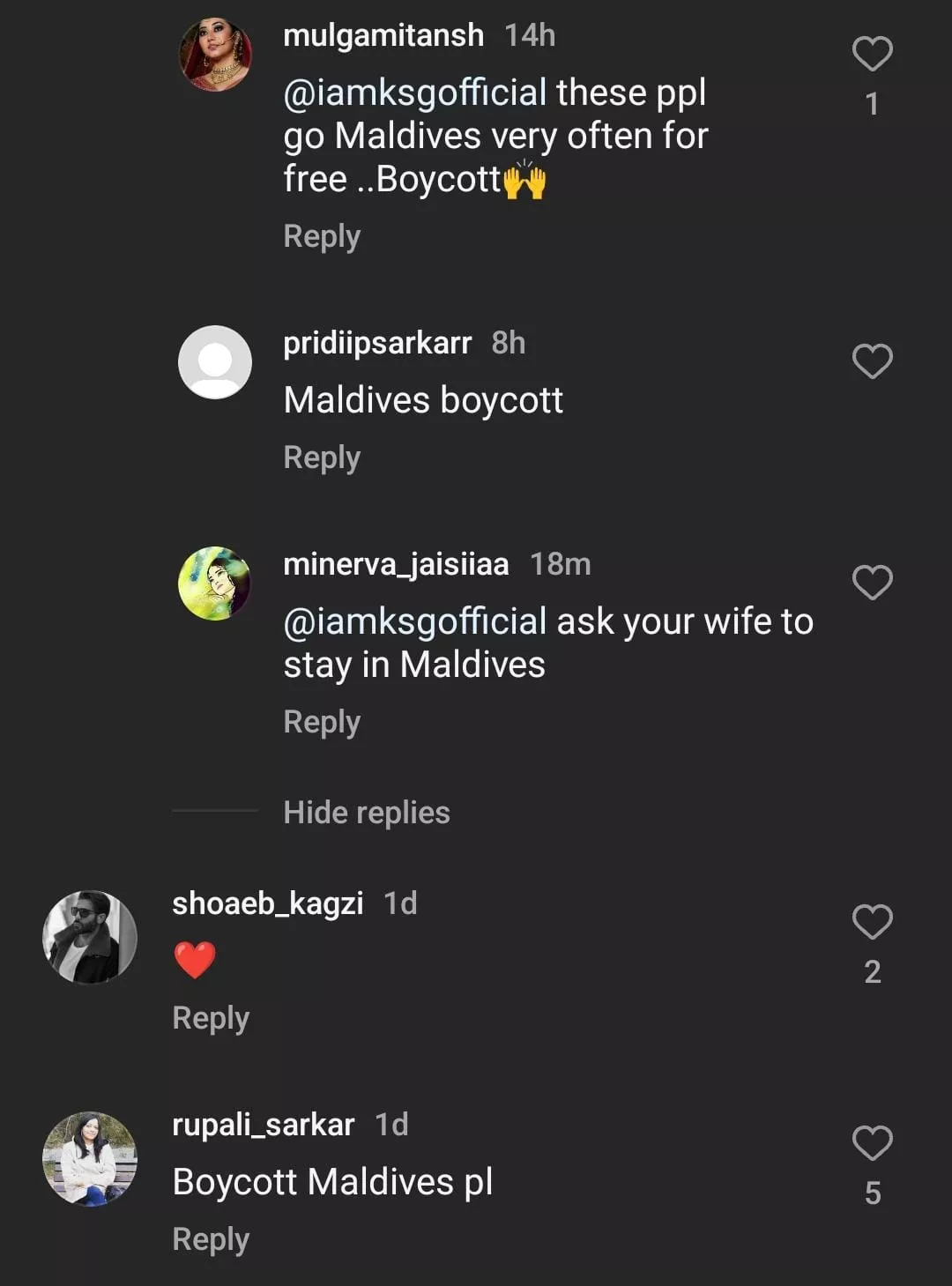The height and width of the screenshot is (1286, 952).
Task: Tap heart on minerva_jaisiiaa's comment
Action: tap(872, 583)
